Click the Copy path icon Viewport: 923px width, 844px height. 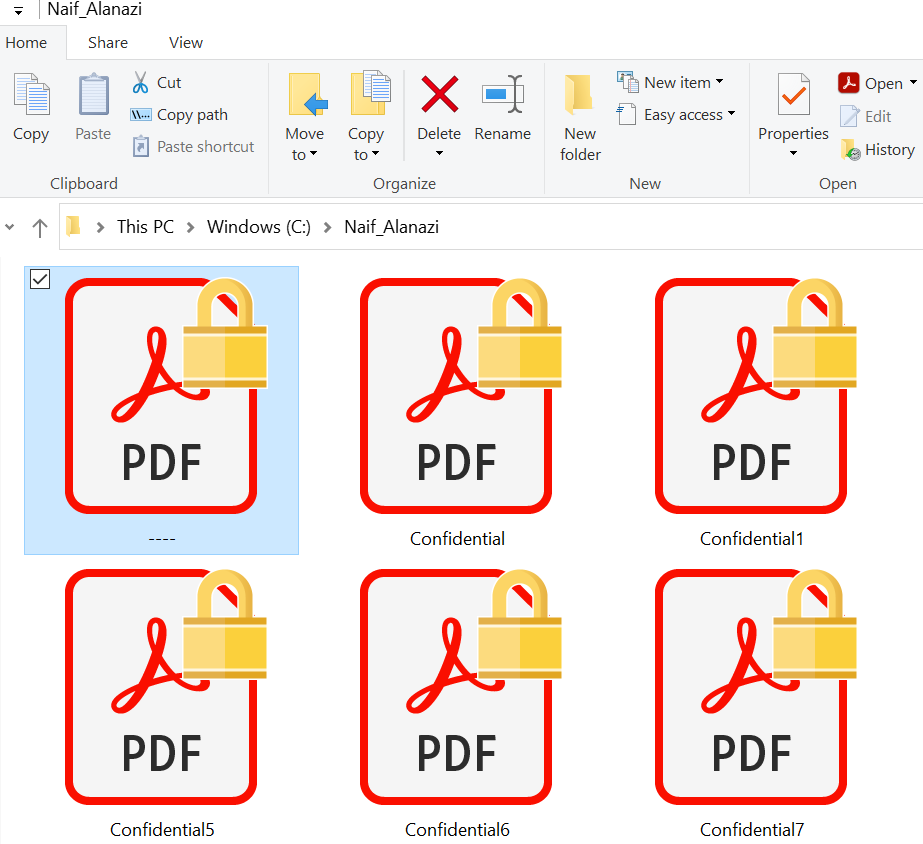point(140,115)
